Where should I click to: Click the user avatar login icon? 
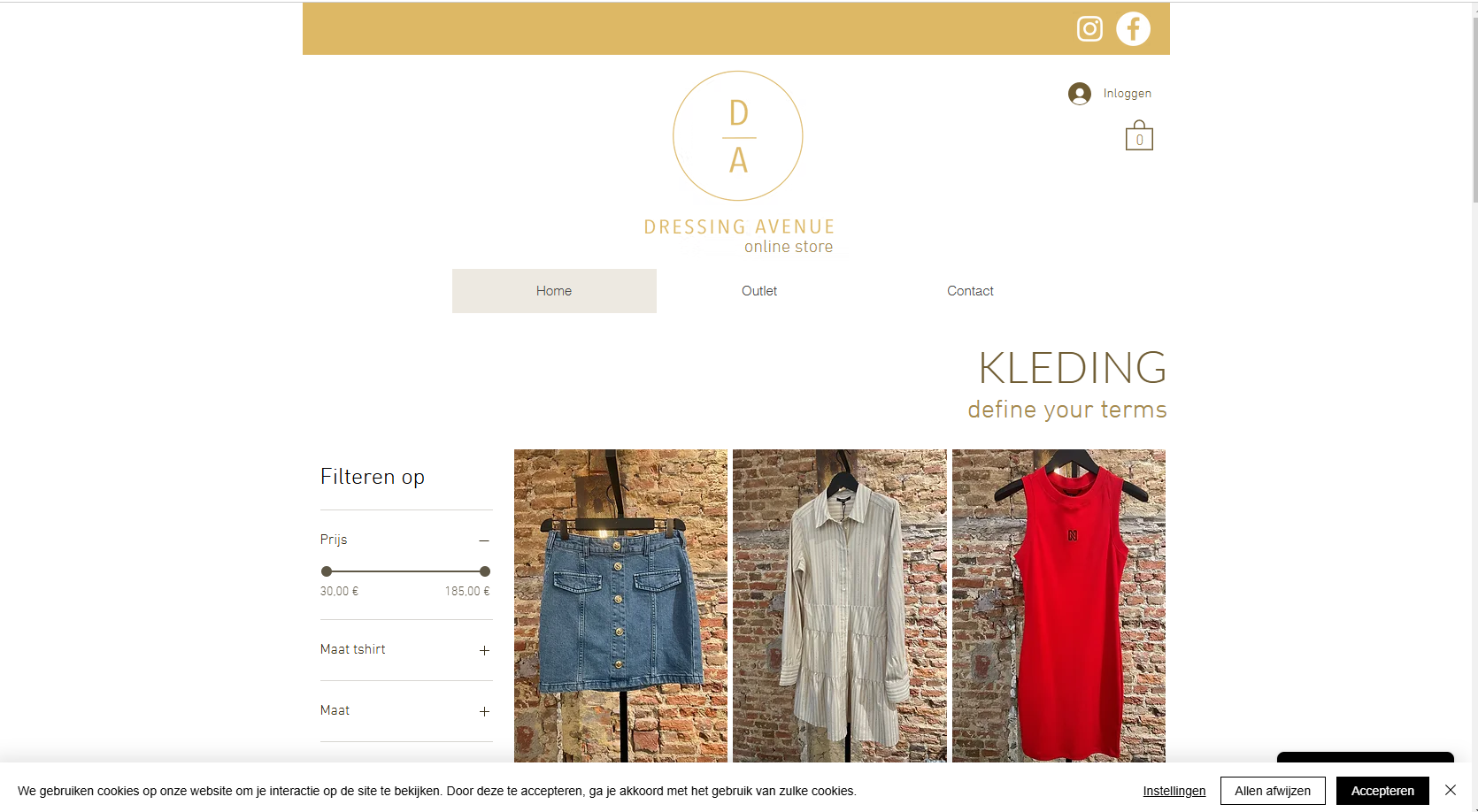coord(1079,94)
